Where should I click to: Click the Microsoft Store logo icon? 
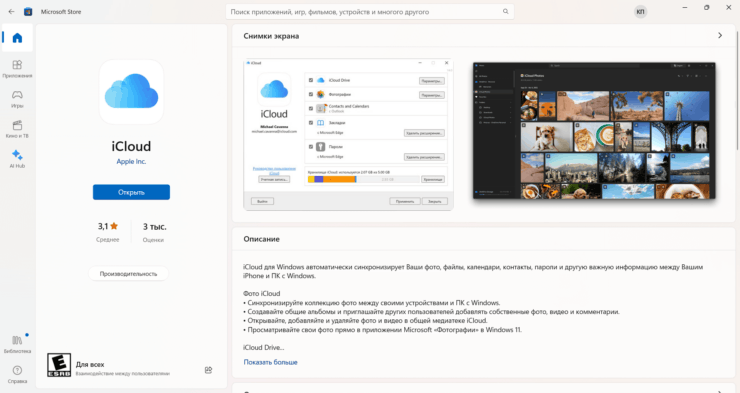pyautogui.click(x=28, y=12)
